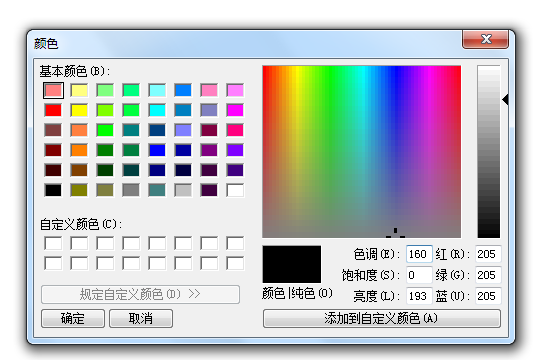
Task: Pick the pure blue basic color swatch
Action: (157, 150)
